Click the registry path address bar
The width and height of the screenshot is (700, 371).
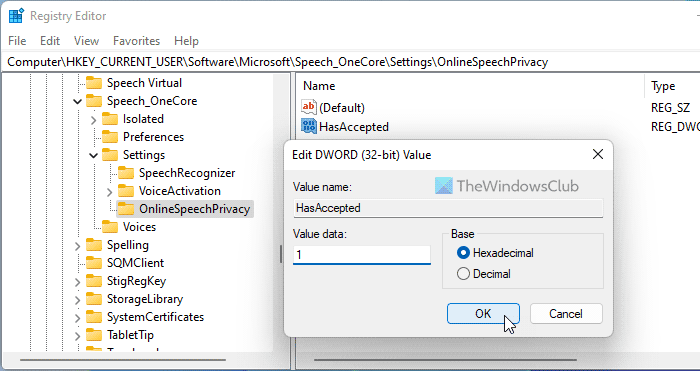tap(350, 62)
